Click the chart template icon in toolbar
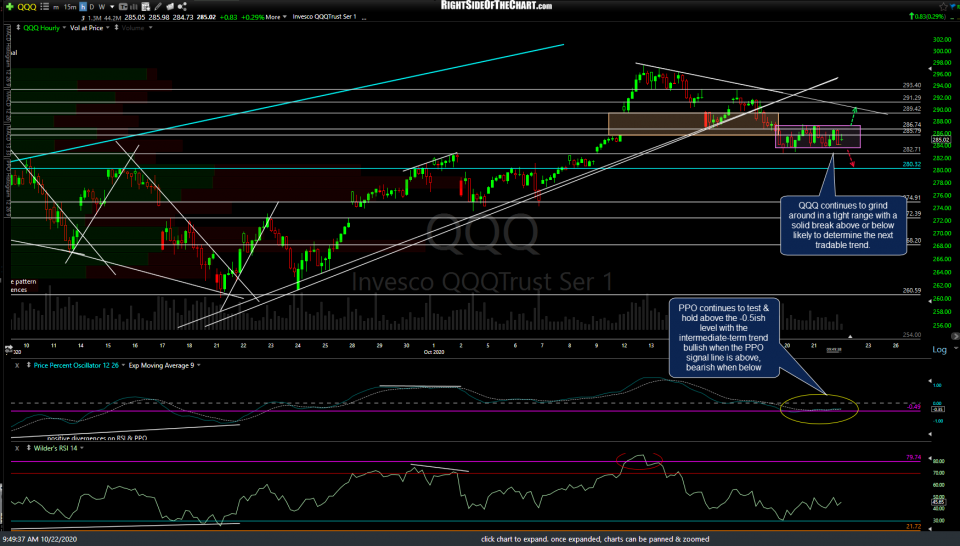This screenshot has width=960, height=546. point(123,7)
